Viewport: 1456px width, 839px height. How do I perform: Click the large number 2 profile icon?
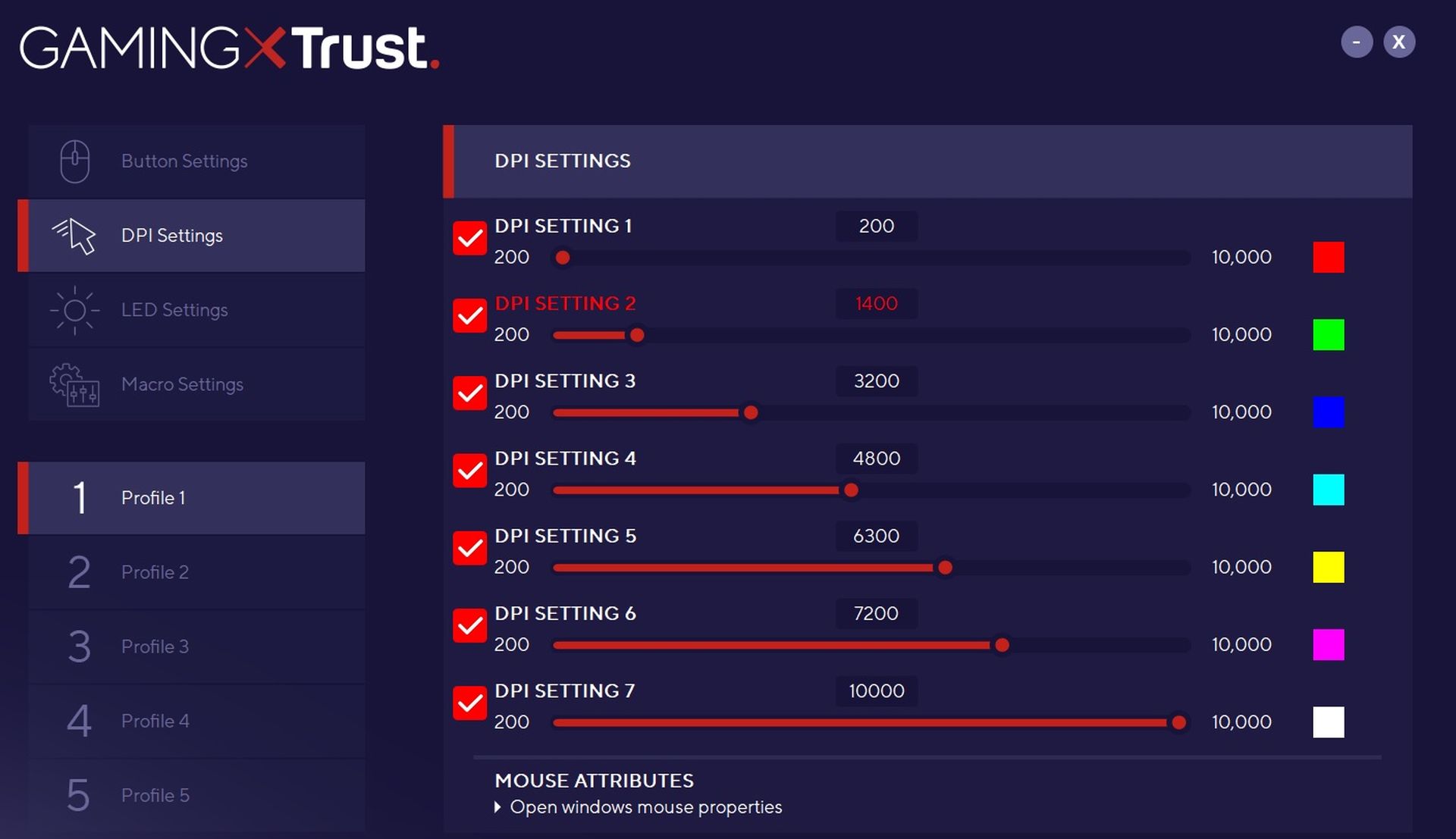[x=79, y=572]
